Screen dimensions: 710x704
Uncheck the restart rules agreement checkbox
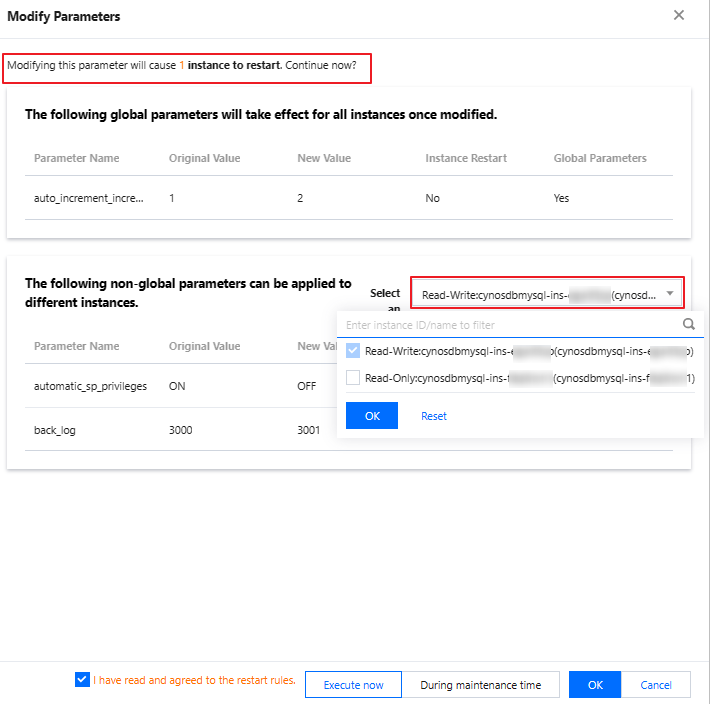[x=82, y=680]
